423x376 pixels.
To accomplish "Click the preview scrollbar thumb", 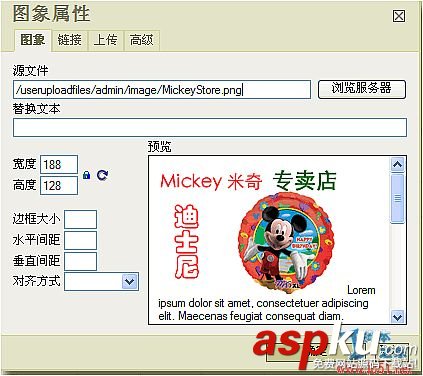I will tap(397, 198).
